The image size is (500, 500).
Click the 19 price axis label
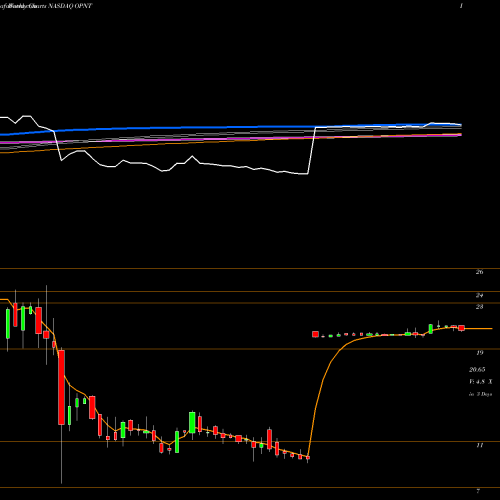coord(479,353)
